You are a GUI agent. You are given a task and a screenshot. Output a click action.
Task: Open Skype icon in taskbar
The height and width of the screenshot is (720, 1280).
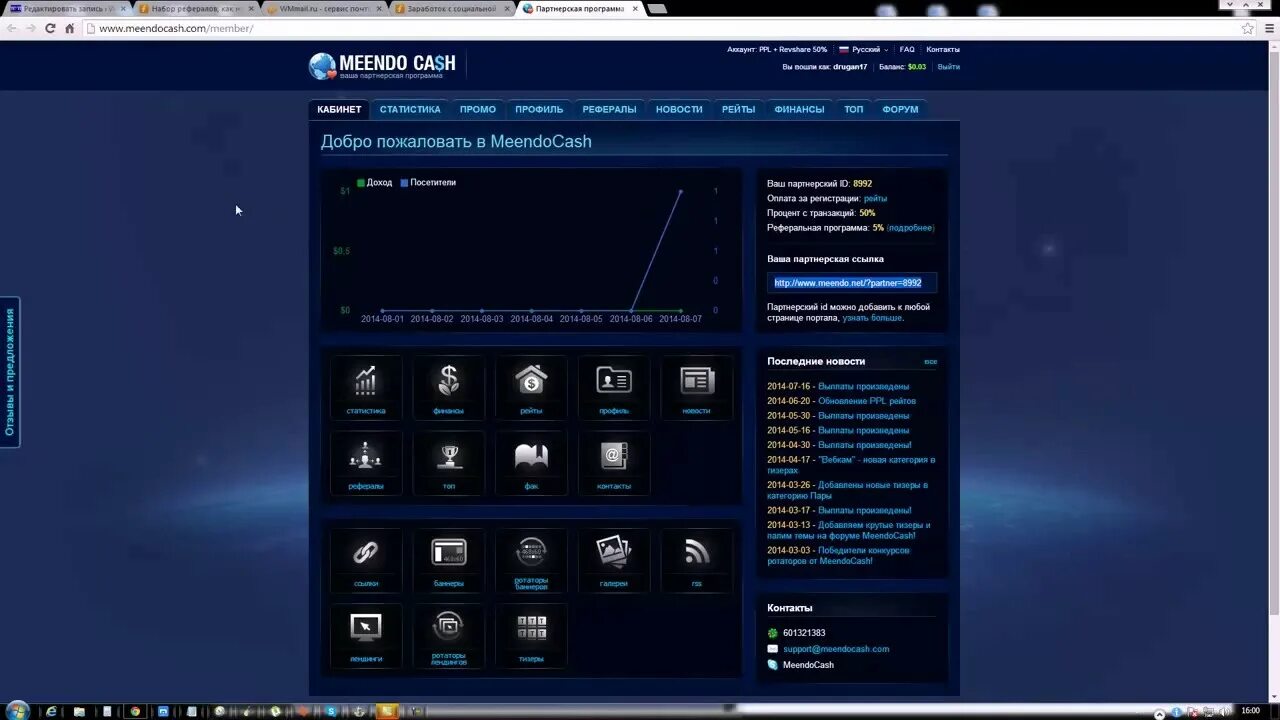(331, 711)
